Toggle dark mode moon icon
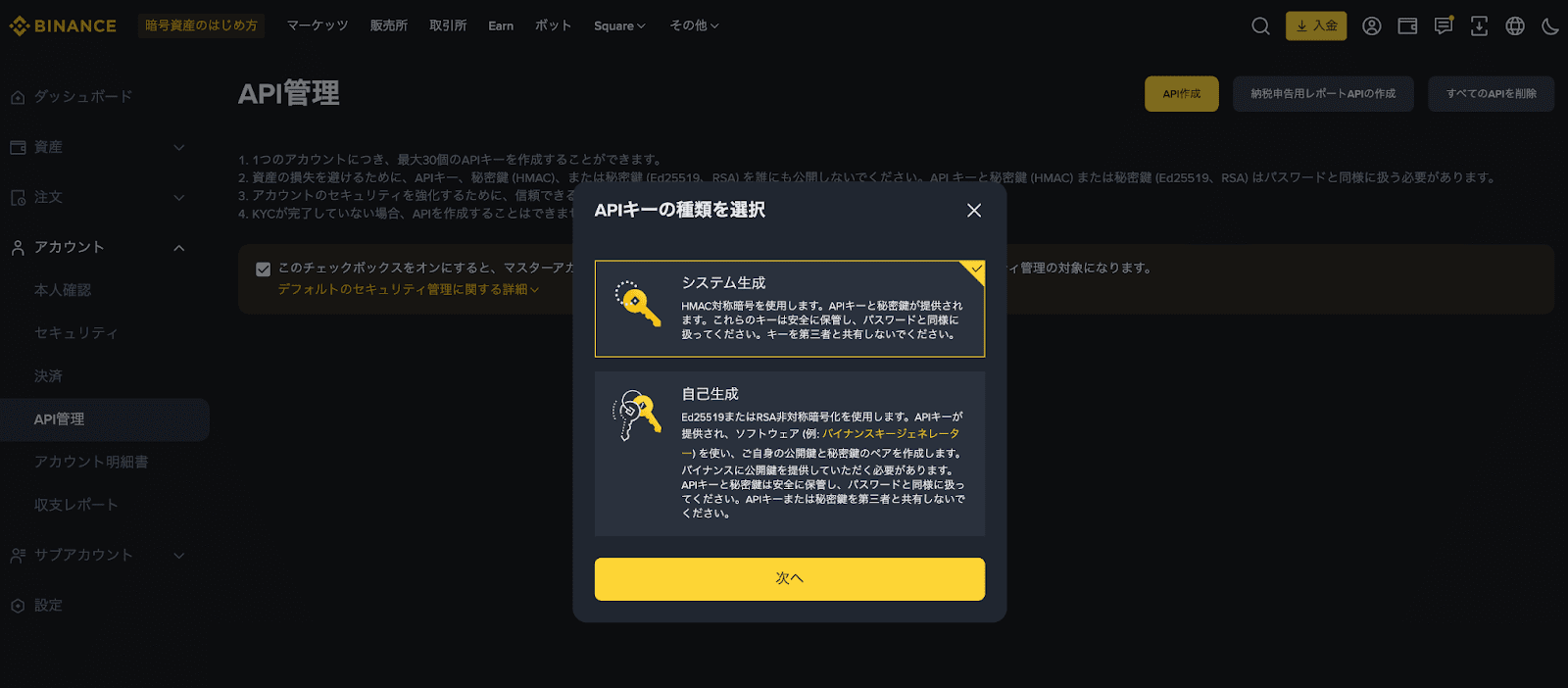Viewport: 1568px width, 688px height. click(x=1549, y=26)
